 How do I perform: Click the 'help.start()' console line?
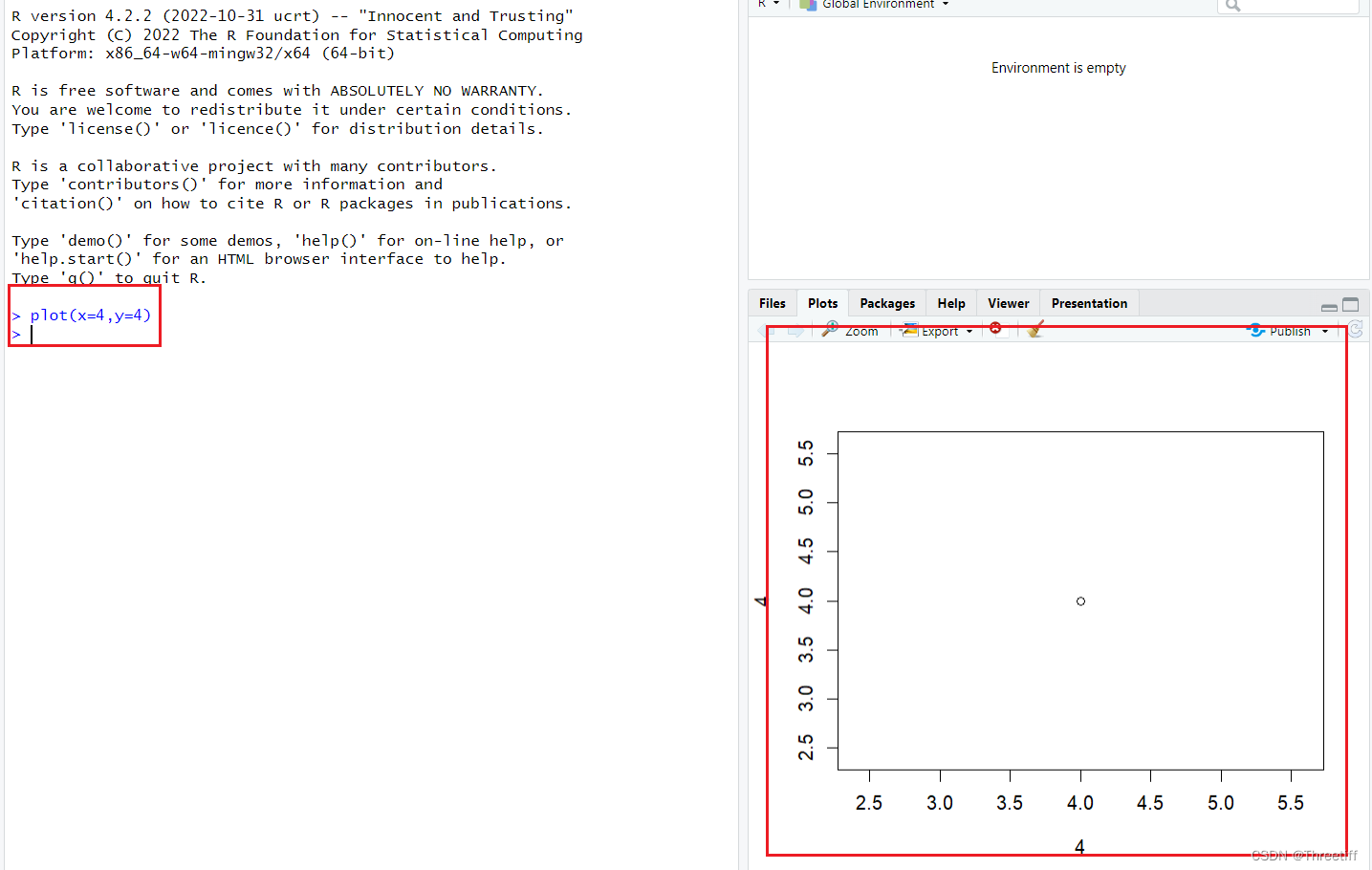[x=259, y=259]
